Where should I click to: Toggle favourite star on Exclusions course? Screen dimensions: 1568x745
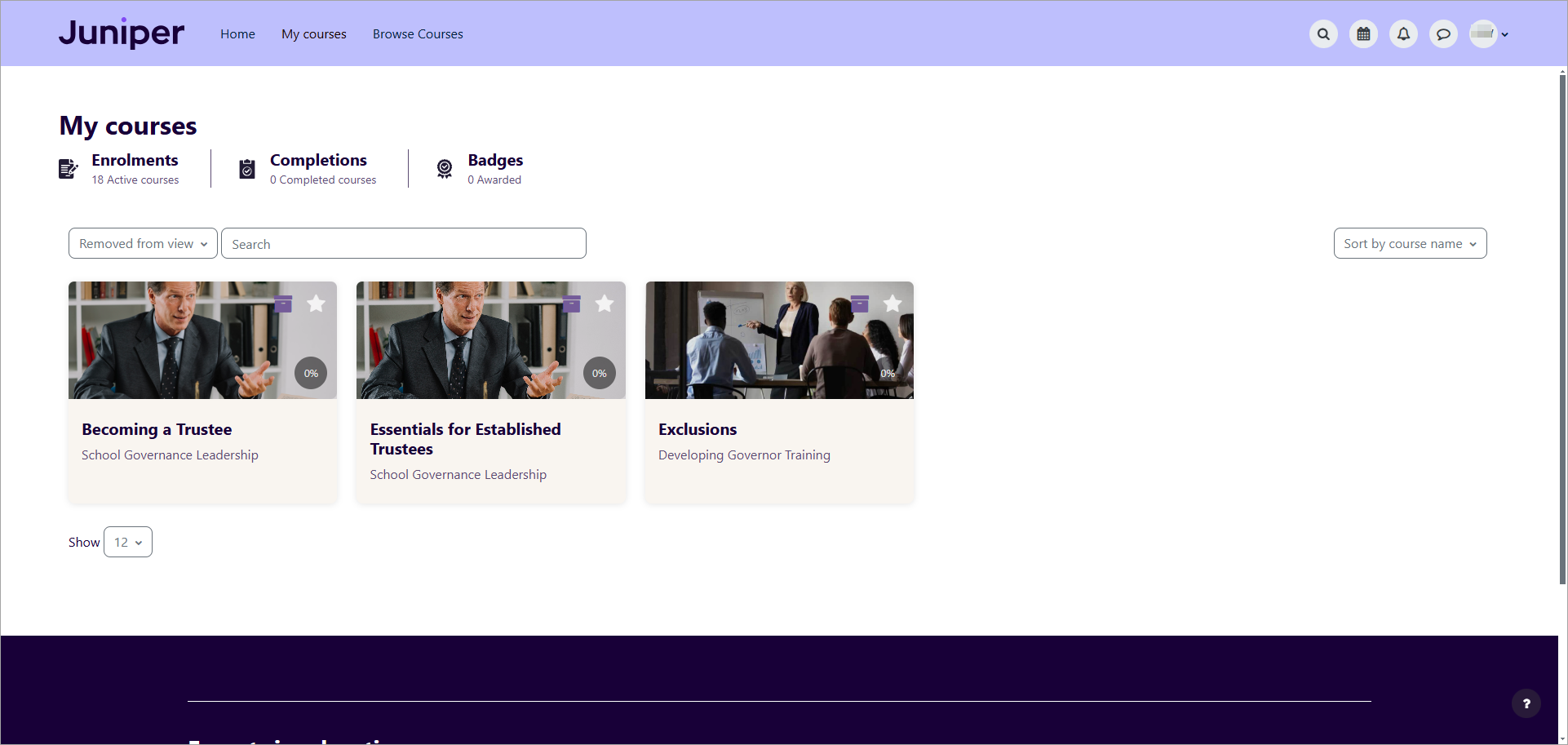(893, 304)
